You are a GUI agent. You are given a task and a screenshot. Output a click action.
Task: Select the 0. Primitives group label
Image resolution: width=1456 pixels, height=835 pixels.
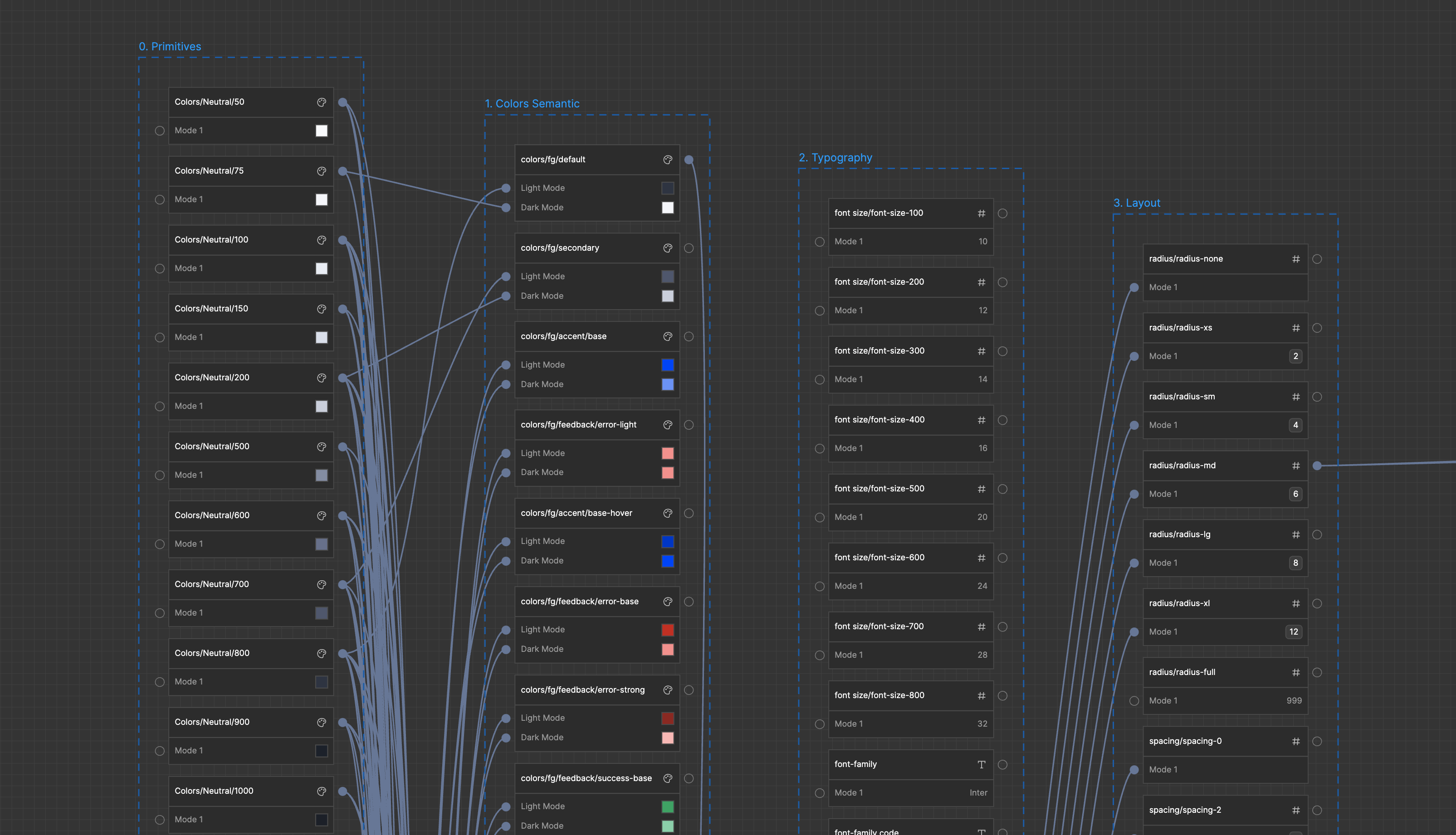tap(170, 46)
